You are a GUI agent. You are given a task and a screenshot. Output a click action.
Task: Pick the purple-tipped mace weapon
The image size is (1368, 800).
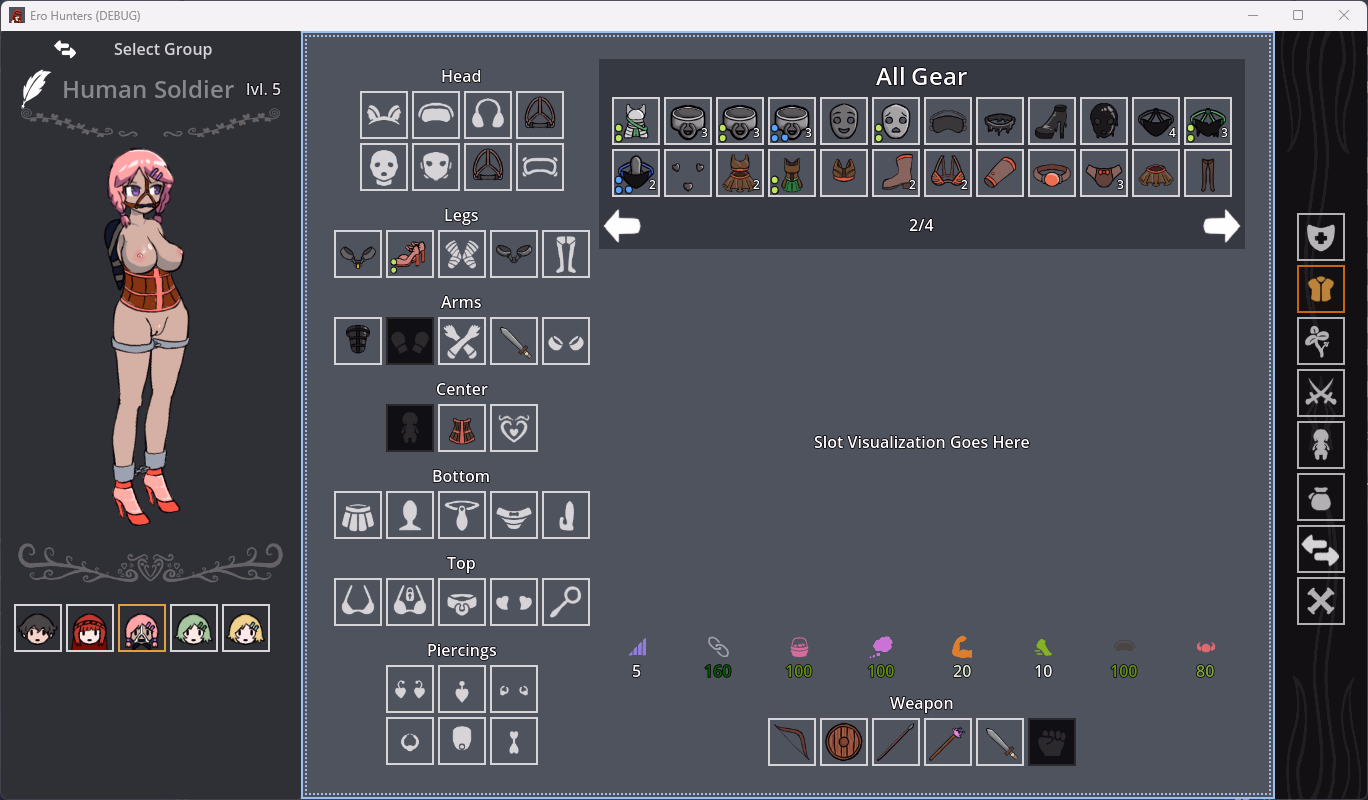pyautogui.click(x=948, y=742)
